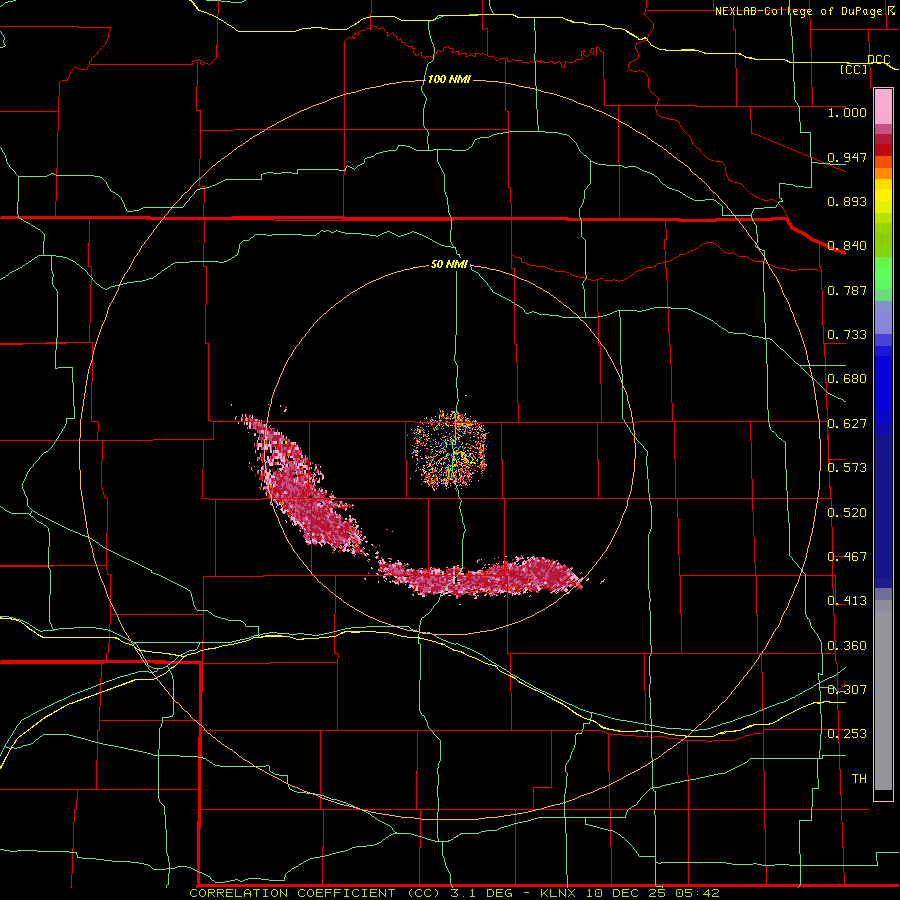900x900 pixels.
Task: Select the 0.573 scale value
Action: (847, 468)
